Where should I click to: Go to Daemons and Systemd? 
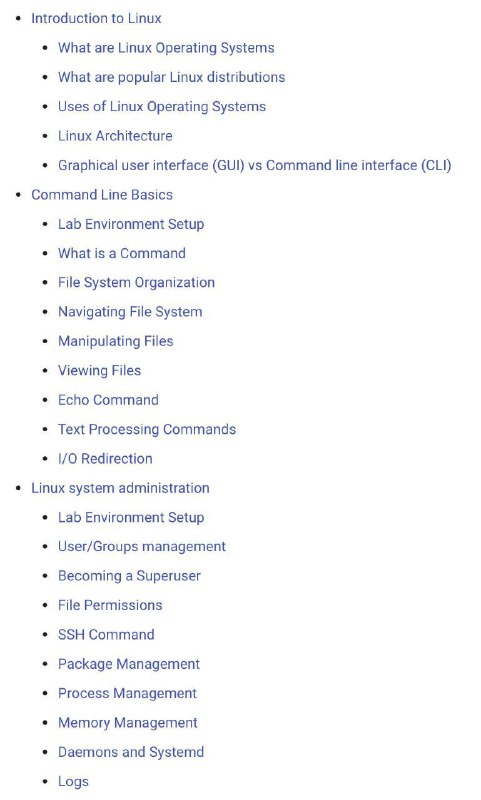(131, 752)
